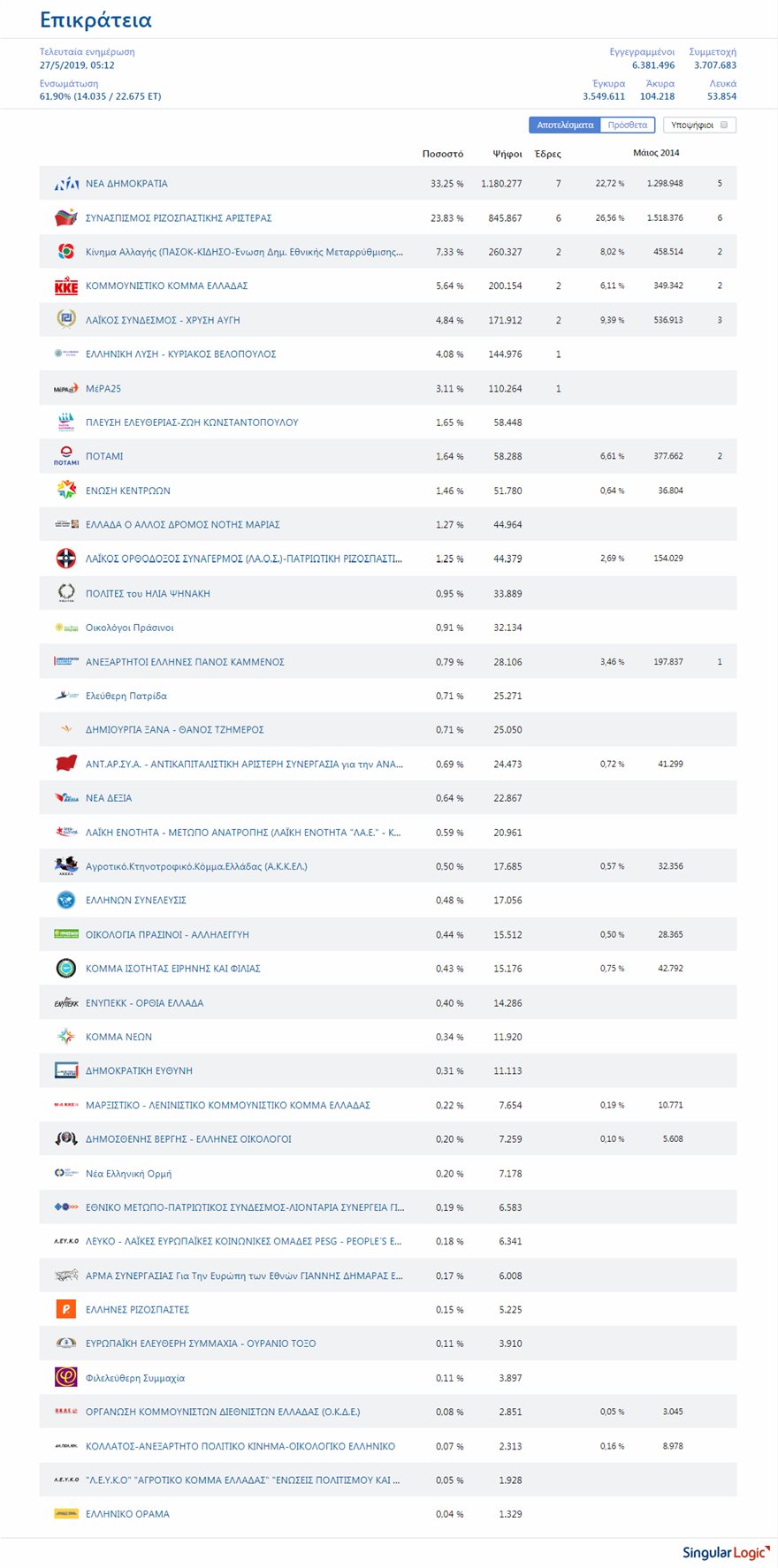Click the orange Ellines Rizospastes logo
The width and height of the screenshot is (778, 1568).
pyautogui.click(x=66, y=1309)
